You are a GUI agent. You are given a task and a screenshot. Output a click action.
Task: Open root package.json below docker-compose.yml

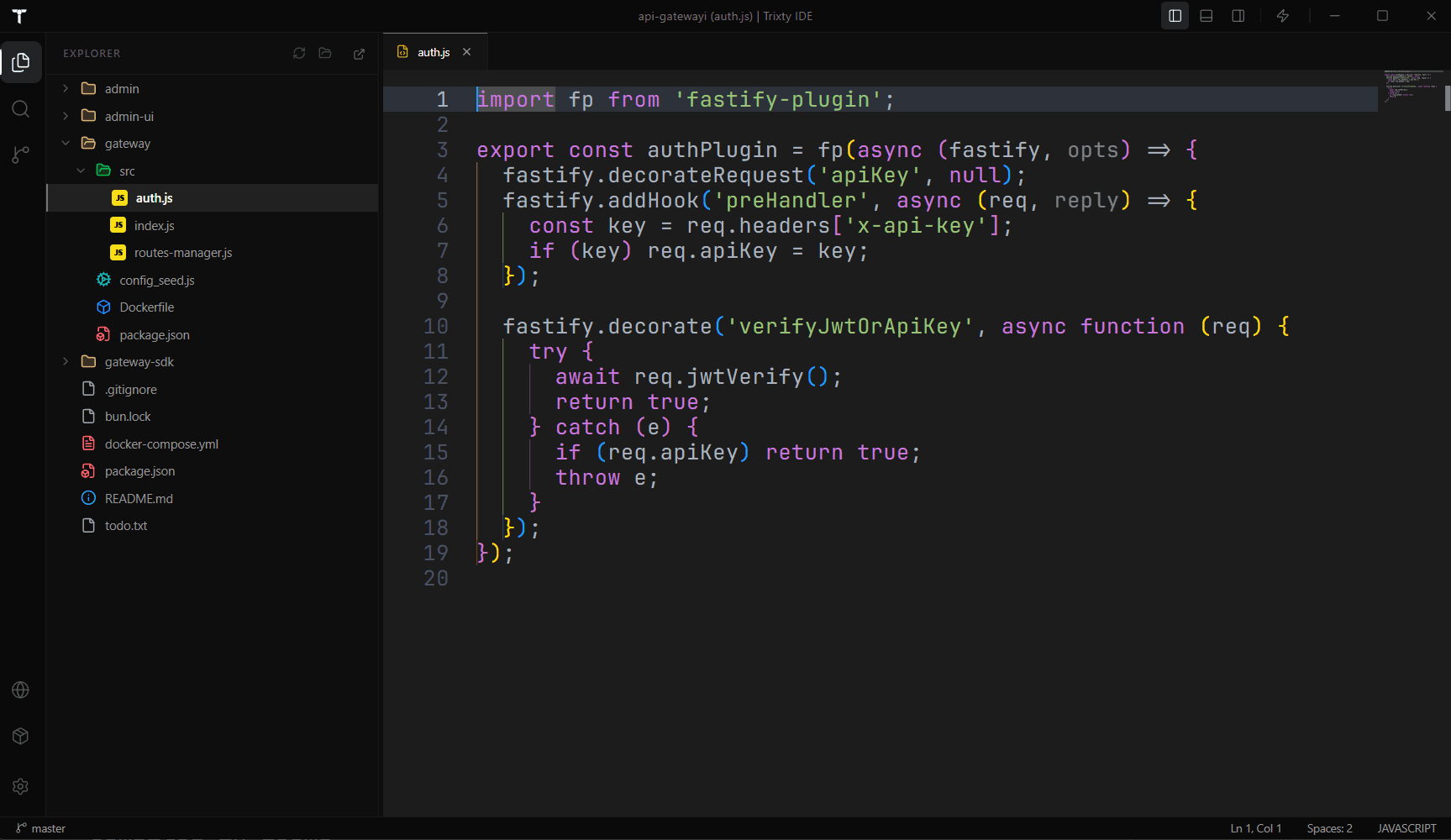(x=212, y=471)
